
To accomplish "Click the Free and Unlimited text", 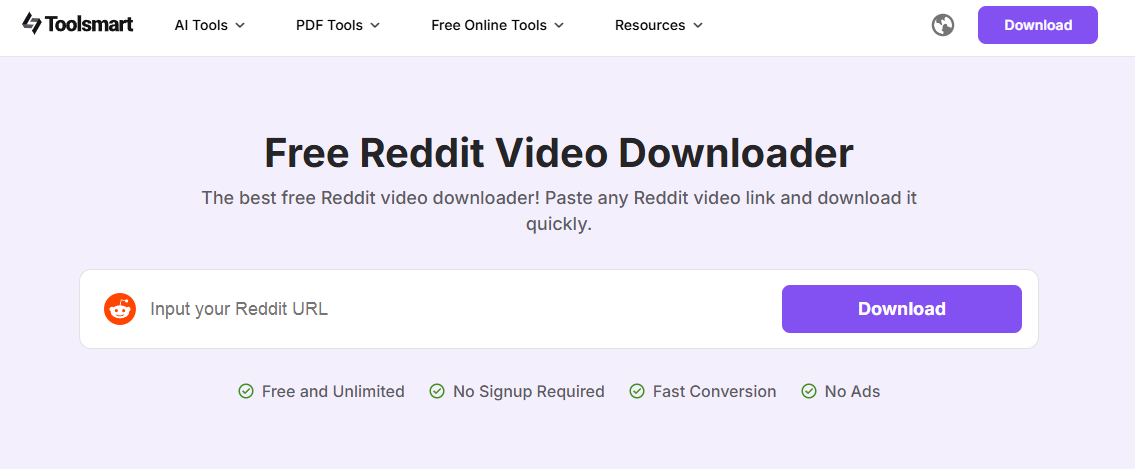I will [333, 392].
